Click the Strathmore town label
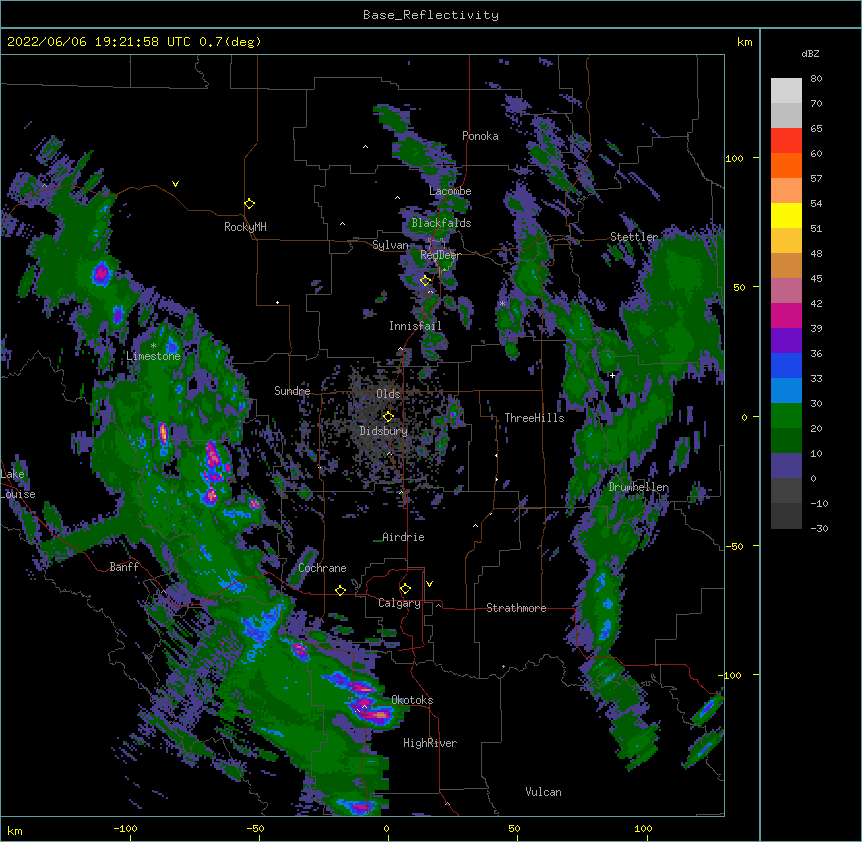Screen dimensions: 862x842 [x=516, y=608]
